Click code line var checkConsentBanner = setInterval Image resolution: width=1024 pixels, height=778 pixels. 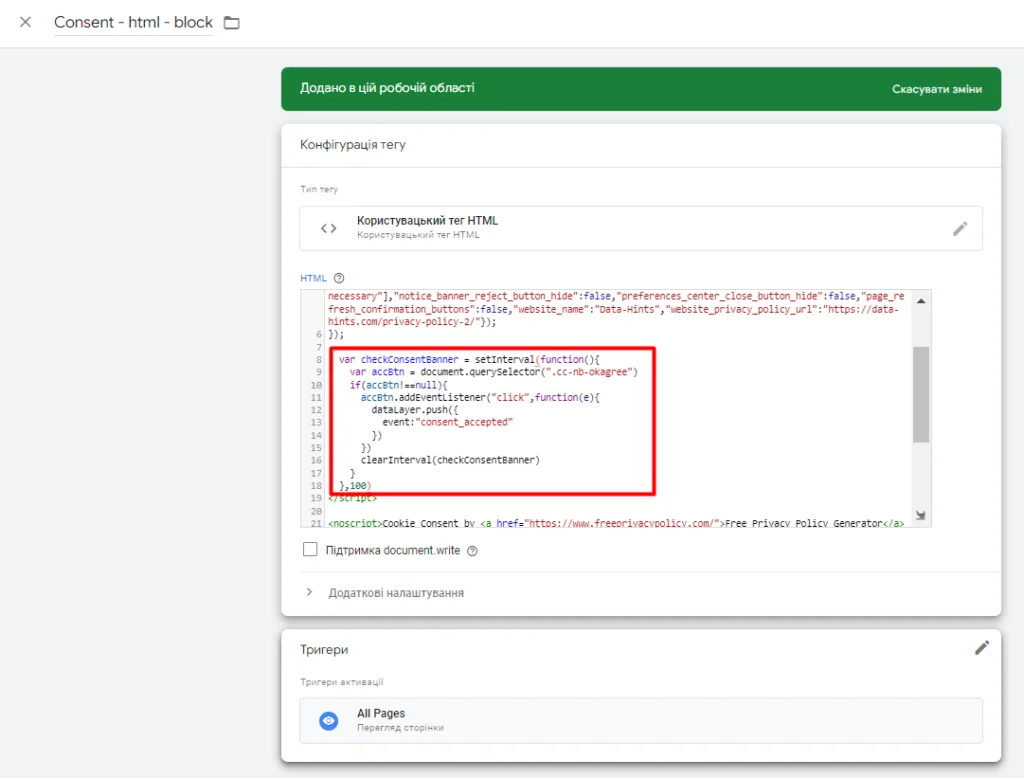point(469,359)
